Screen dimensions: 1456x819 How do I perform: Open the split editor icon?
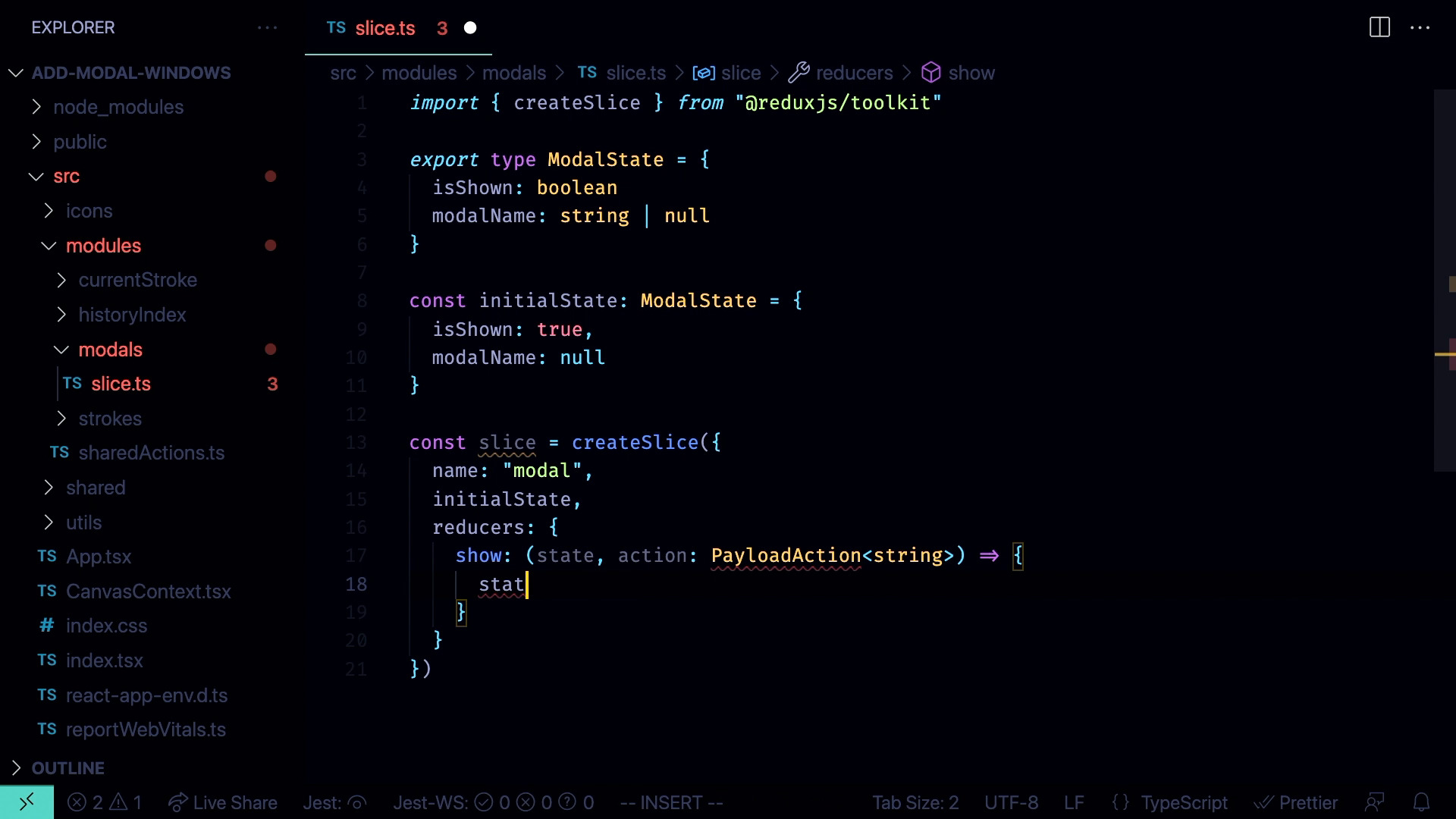(1379, 27)
